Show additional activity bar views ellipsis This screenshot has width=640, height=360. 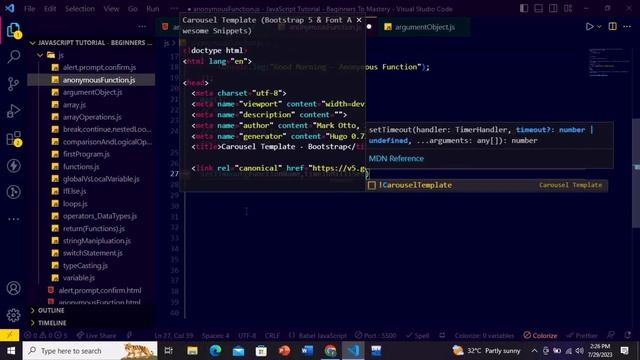point(13,219)
